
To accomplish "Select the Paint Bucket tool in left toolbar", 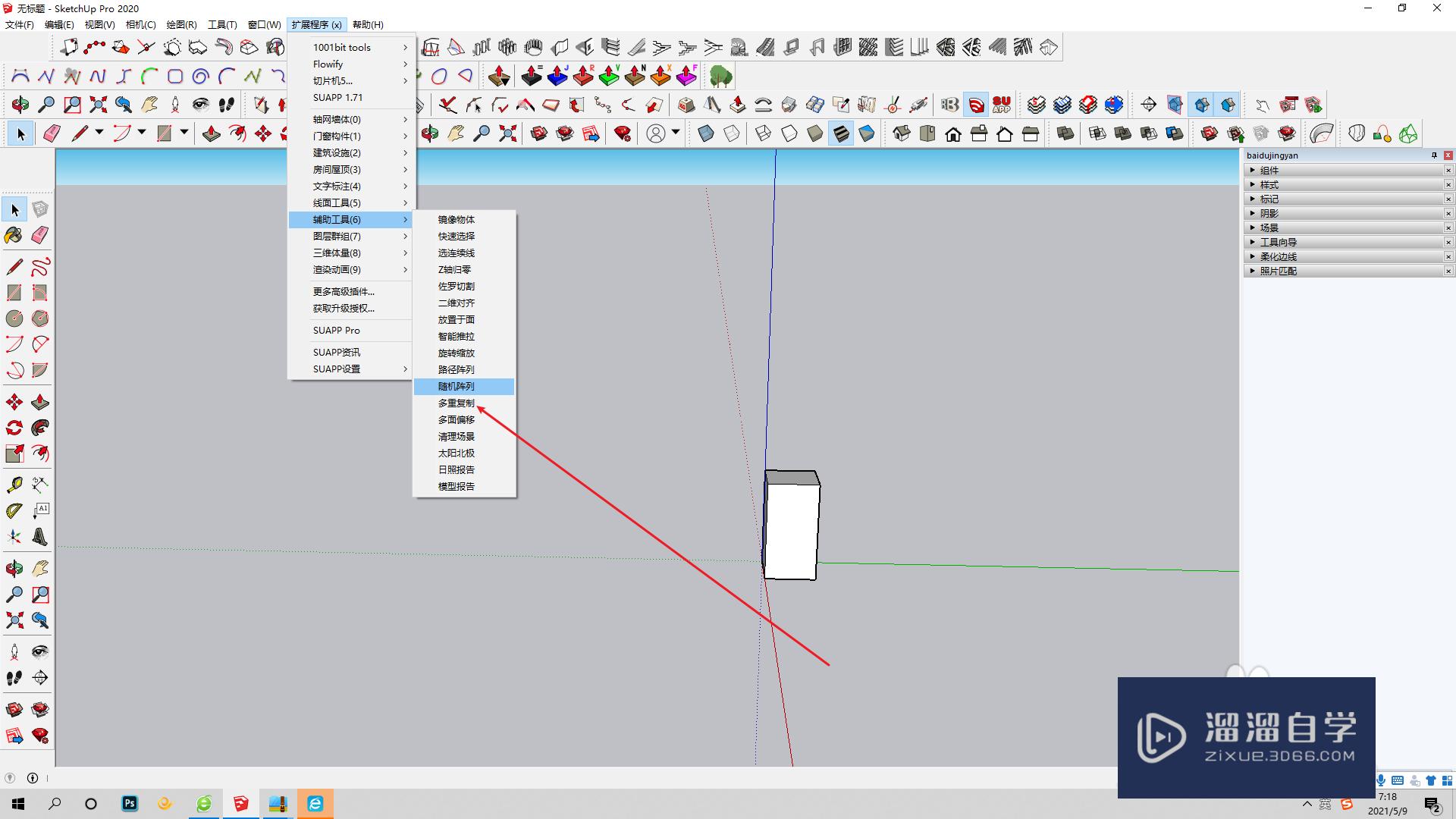I will click(14, 235).
